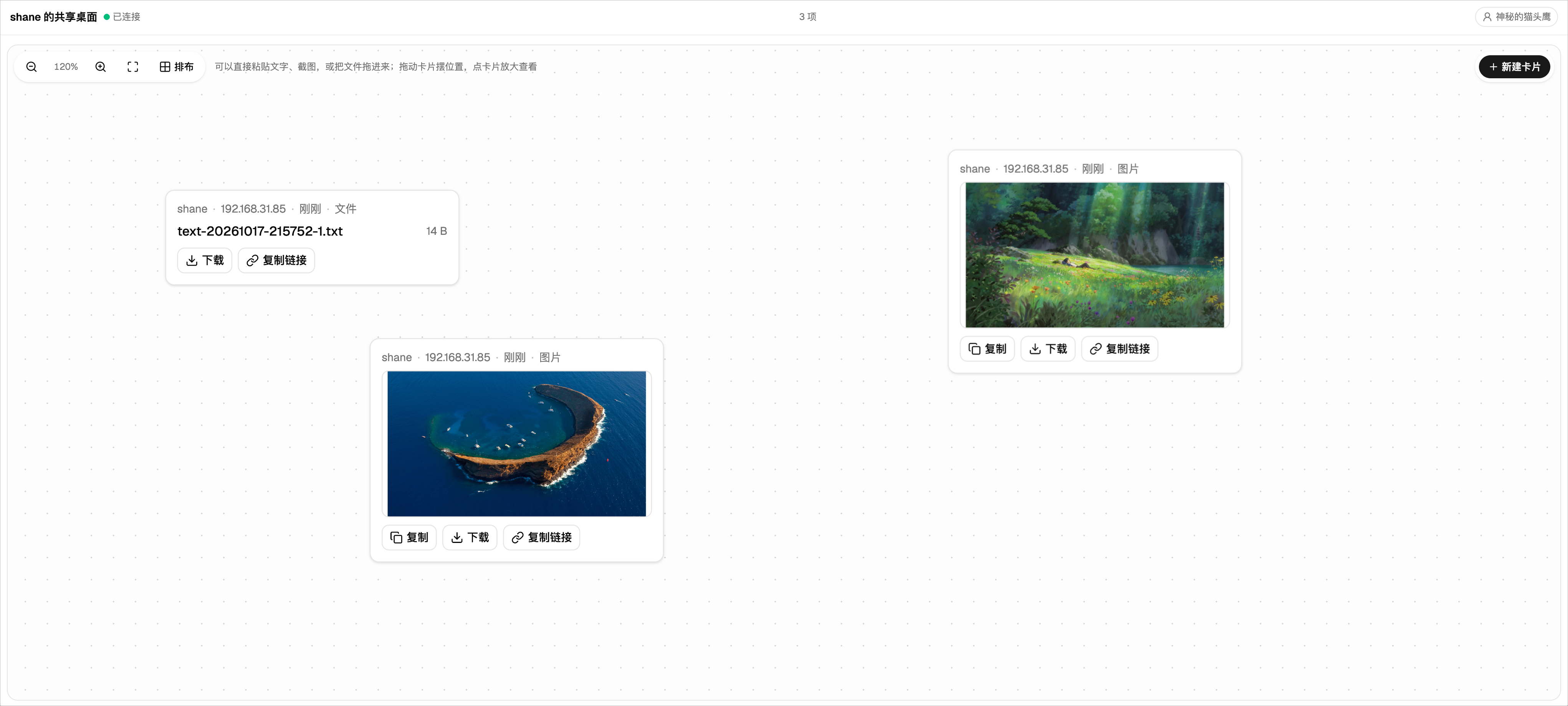The height and width of the screenshot is (706, 1568).
Task: Copy link of the forest meadow card
Action: [1120, 349]
